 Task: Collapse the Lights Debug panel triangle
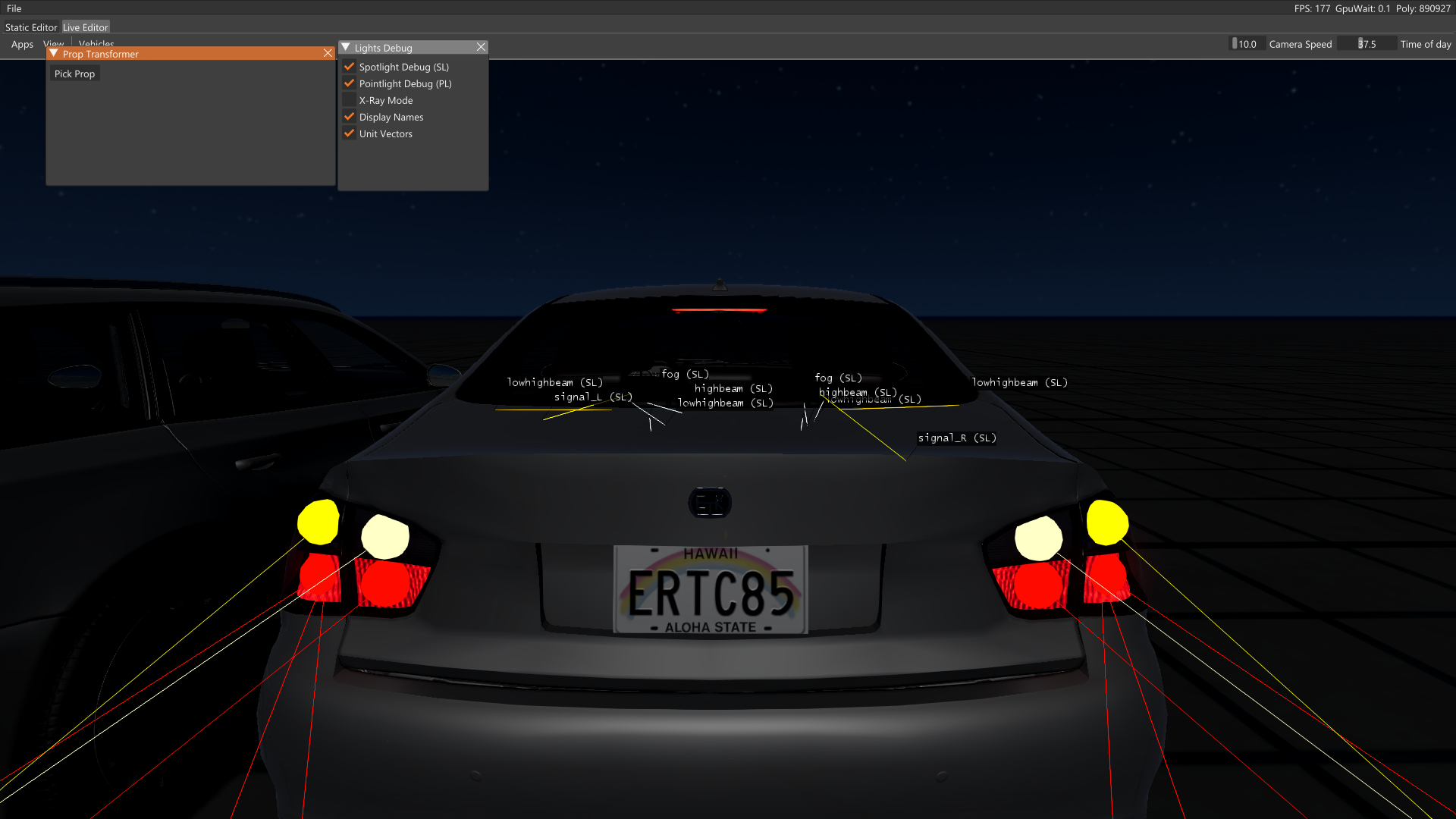(346, 48)
